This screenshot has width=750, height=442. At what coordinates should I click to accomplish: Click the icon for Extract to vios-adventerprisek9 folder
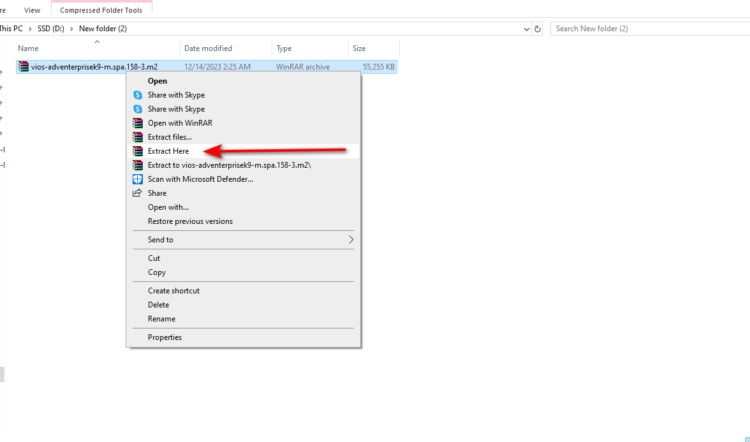click(138, 164)
